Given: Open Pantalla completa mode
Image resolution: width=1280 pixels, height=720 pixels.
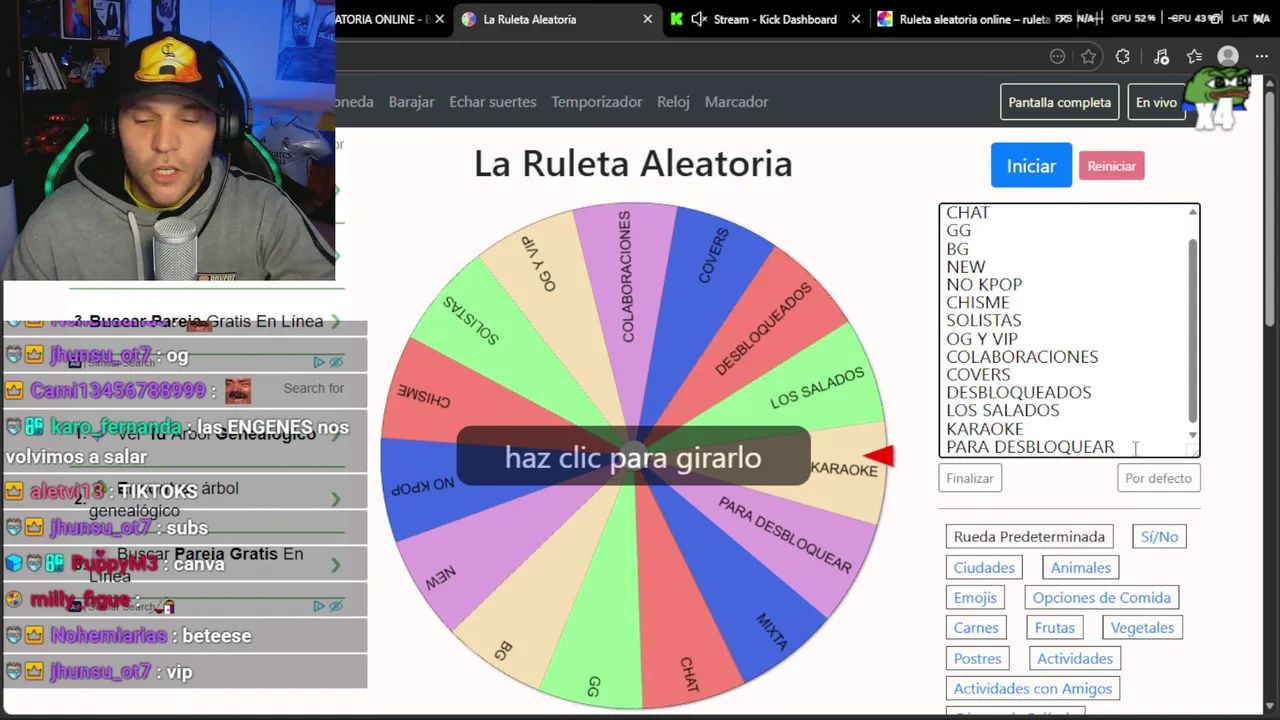Looking at the screenshot, I should [1059, 102].
